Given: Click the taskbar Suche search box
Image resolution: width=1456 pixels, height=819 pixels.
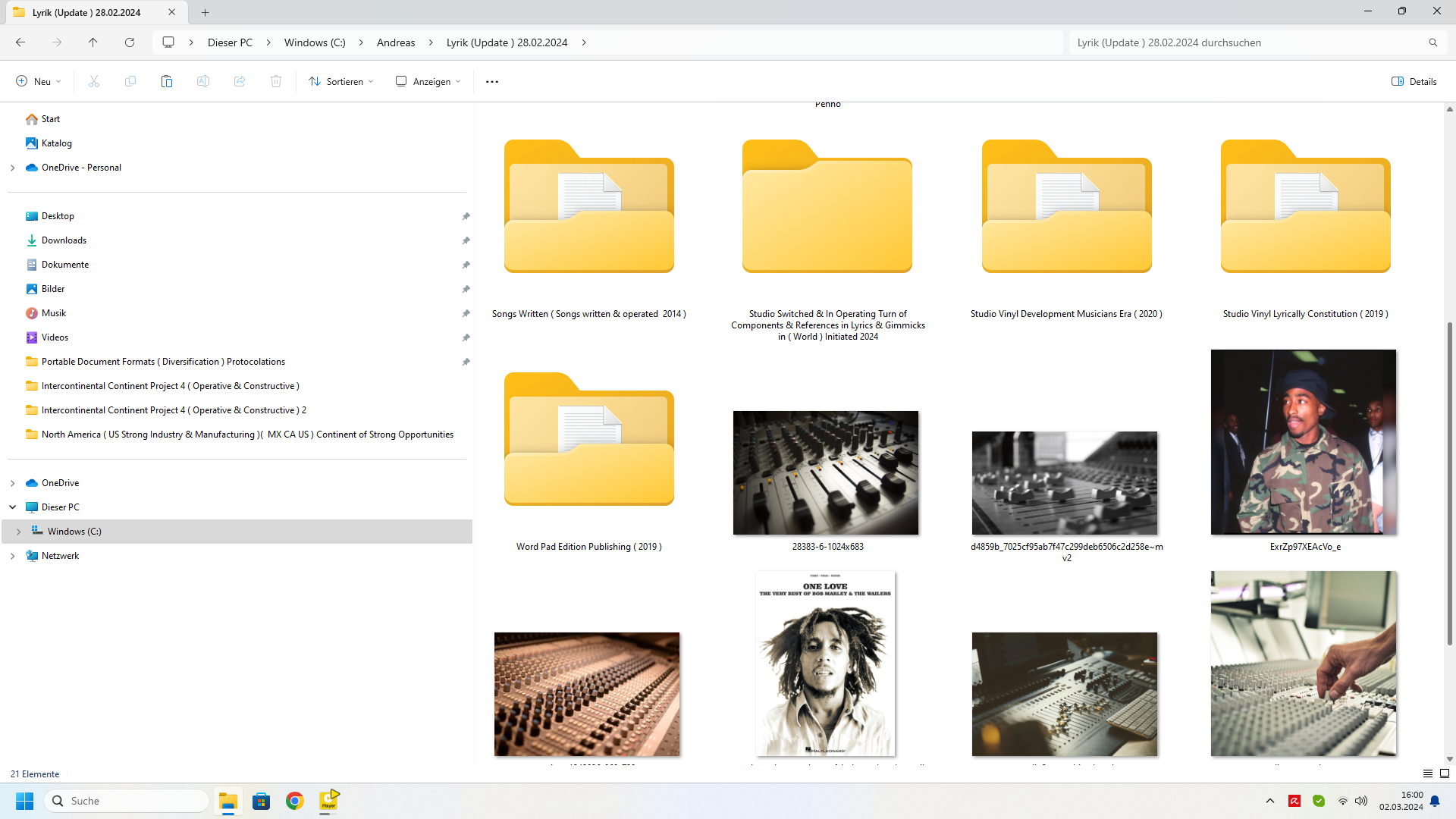Looking at the screenshot, I should [127, 801].
